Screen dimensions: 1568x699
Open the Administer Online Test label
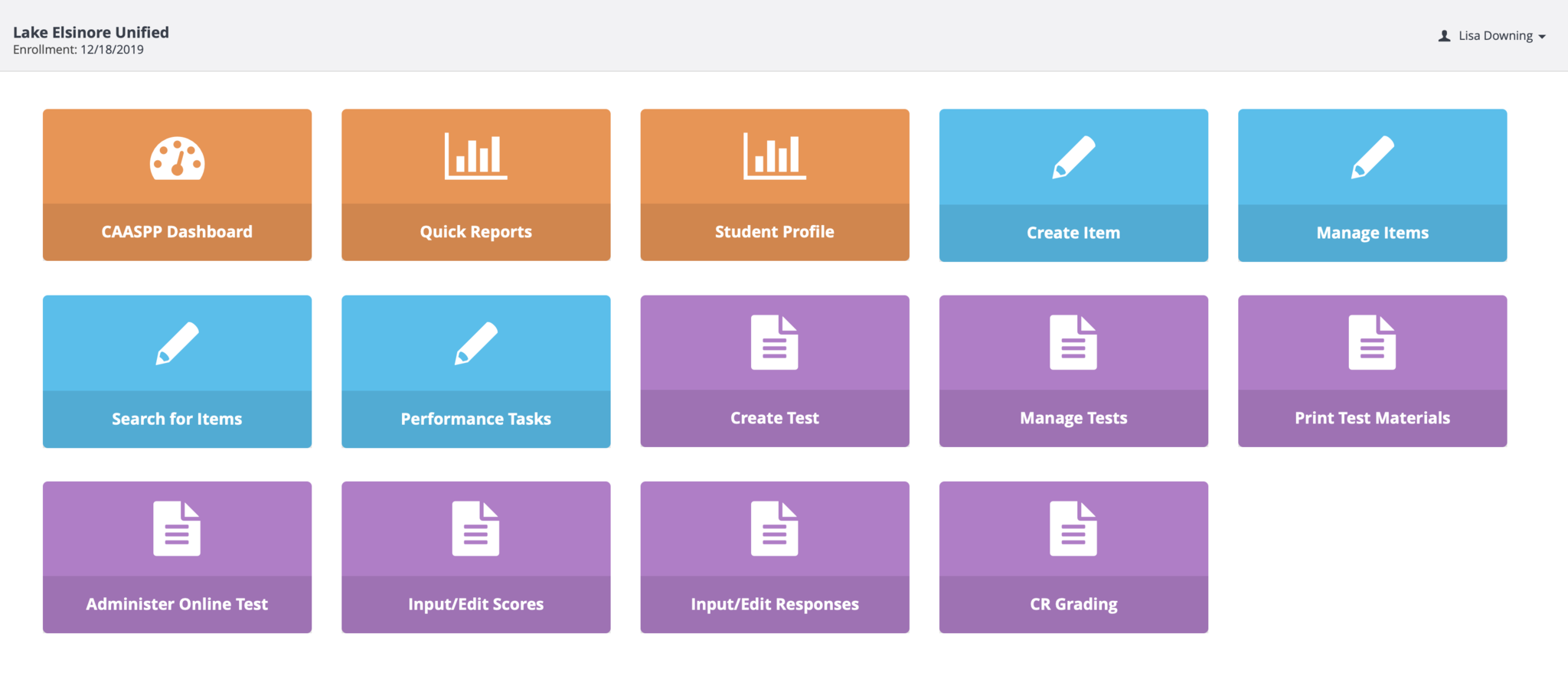tap(177, 604)
